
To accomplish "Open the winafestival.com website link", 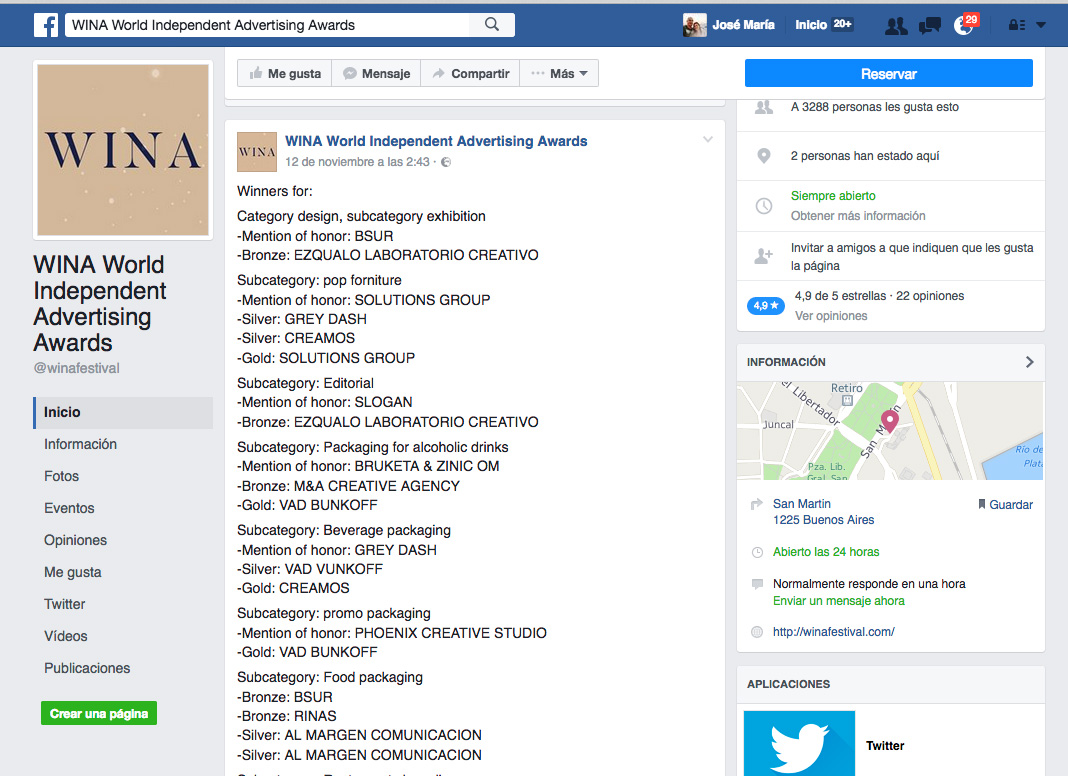I will pos(833,632).
